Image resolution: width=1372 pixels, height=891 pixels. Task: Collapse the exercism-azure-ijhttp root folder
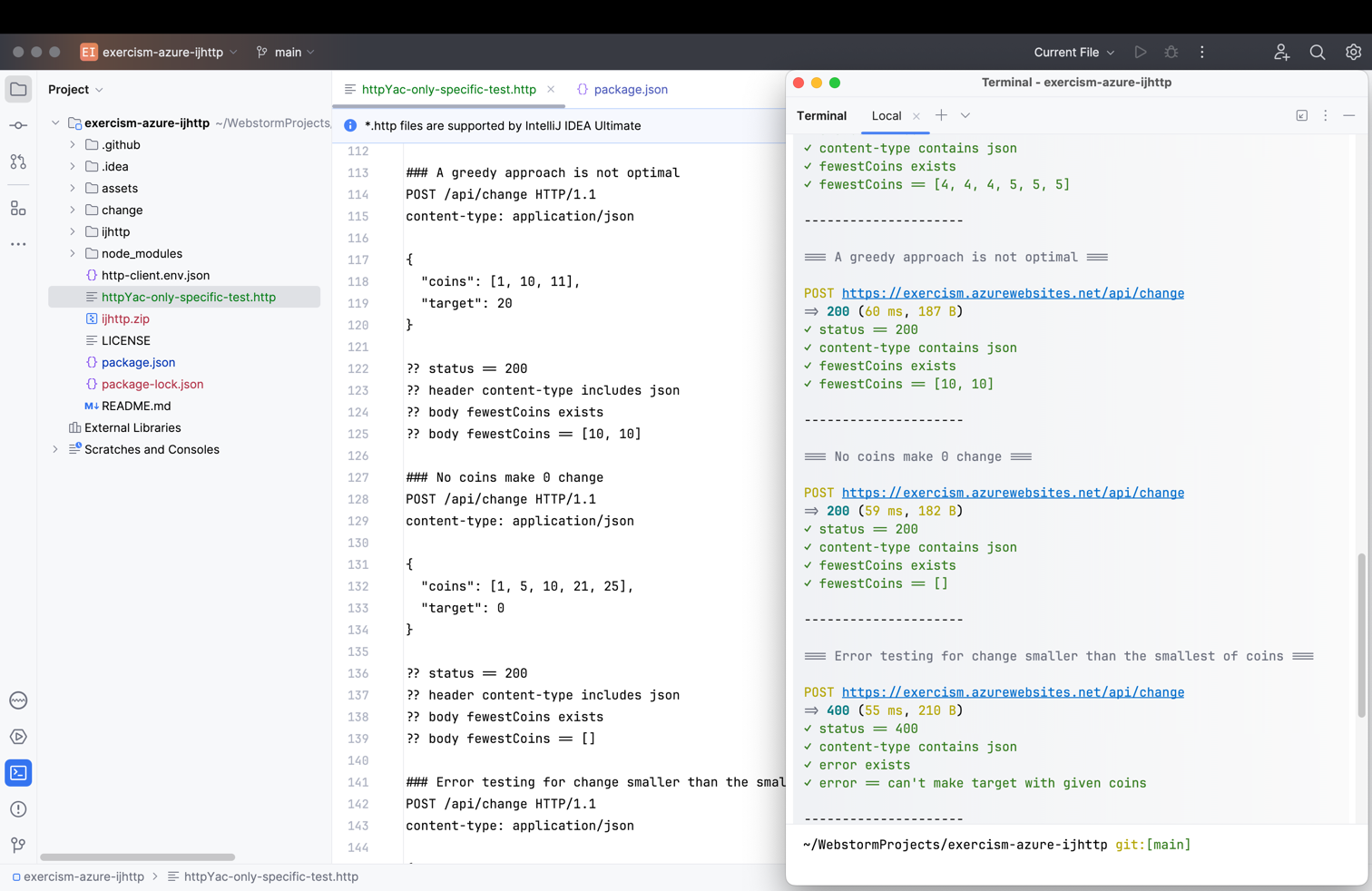point(55,122)
